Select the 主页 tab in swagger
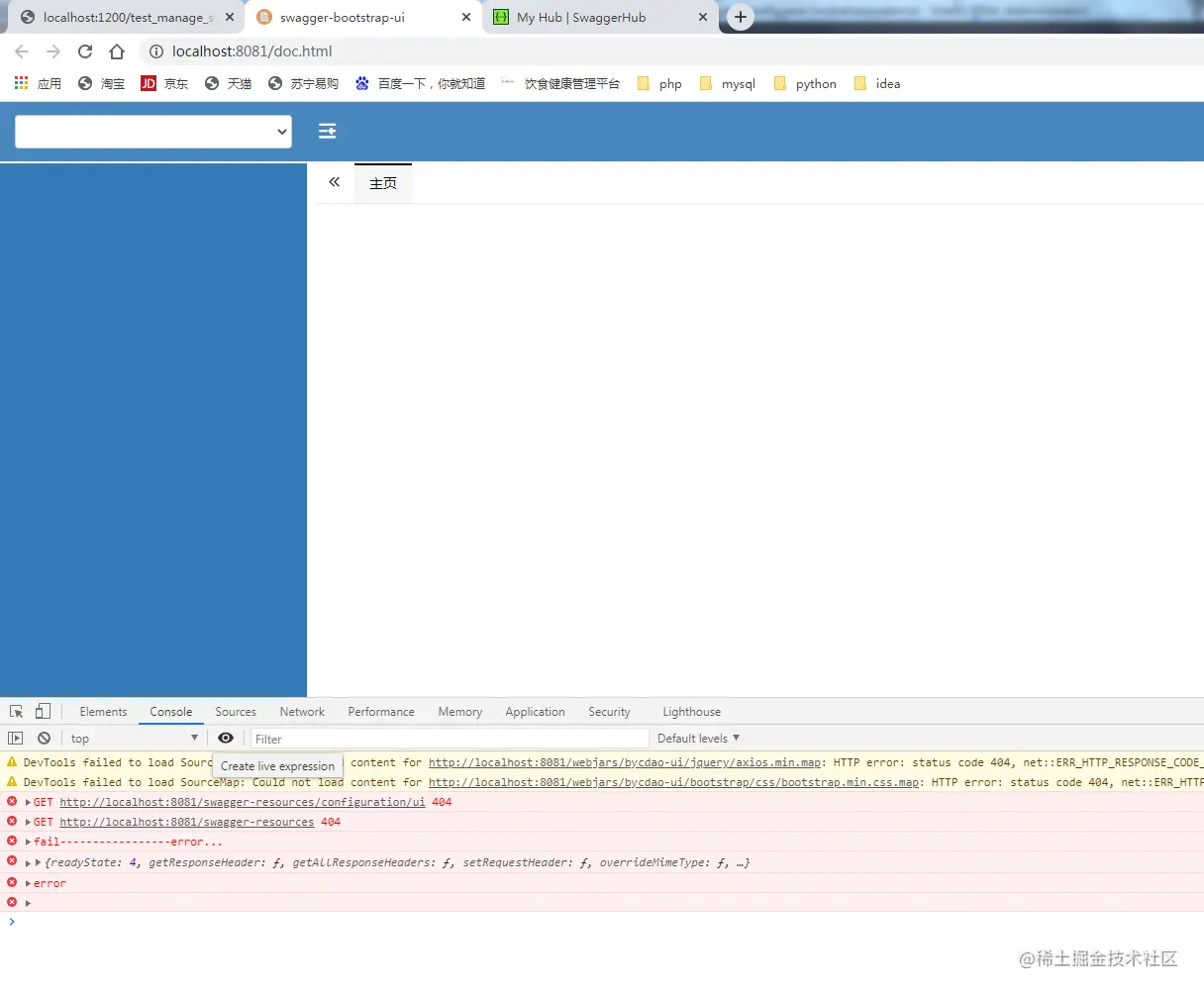 click(383, 183)
